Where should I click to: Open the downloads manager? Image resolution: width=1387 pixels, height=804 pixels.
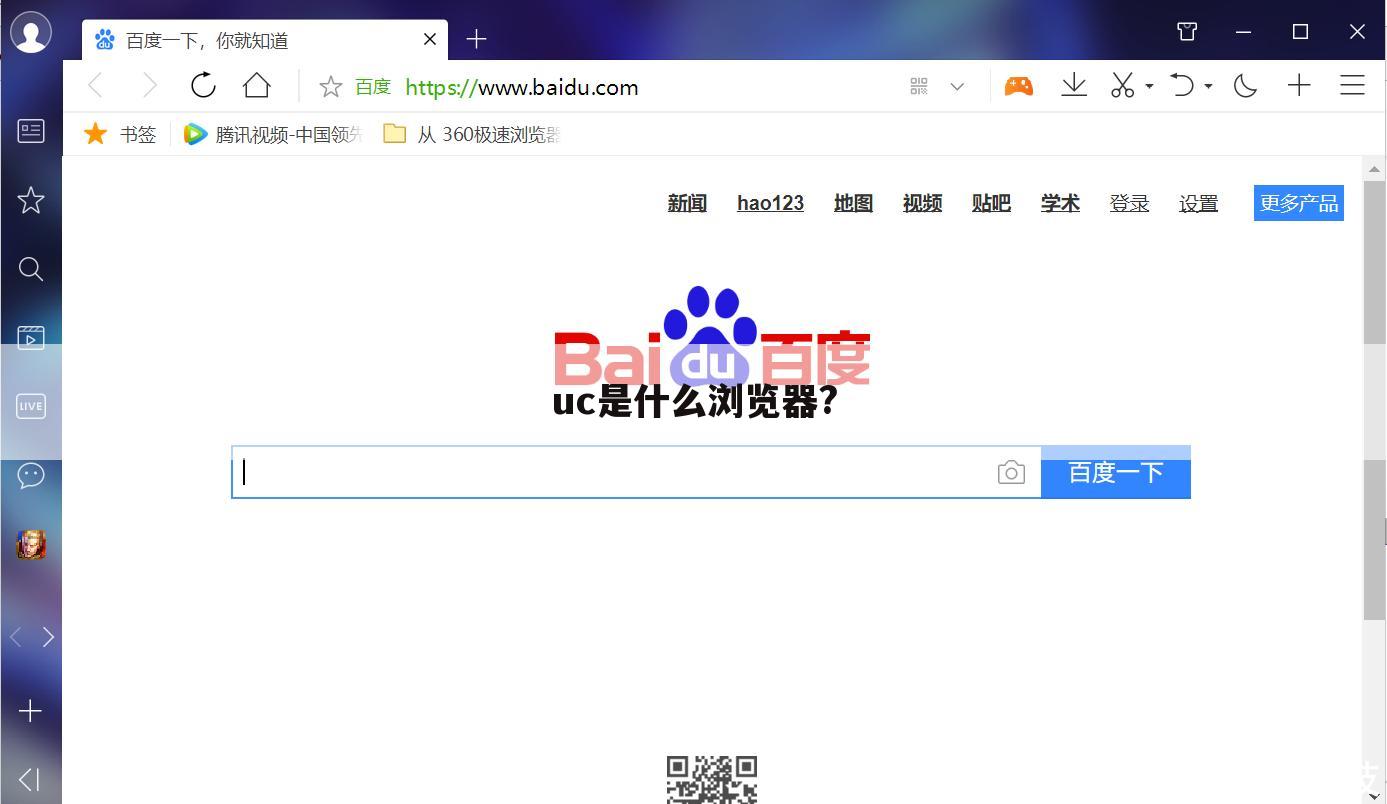pos(1074,85)
